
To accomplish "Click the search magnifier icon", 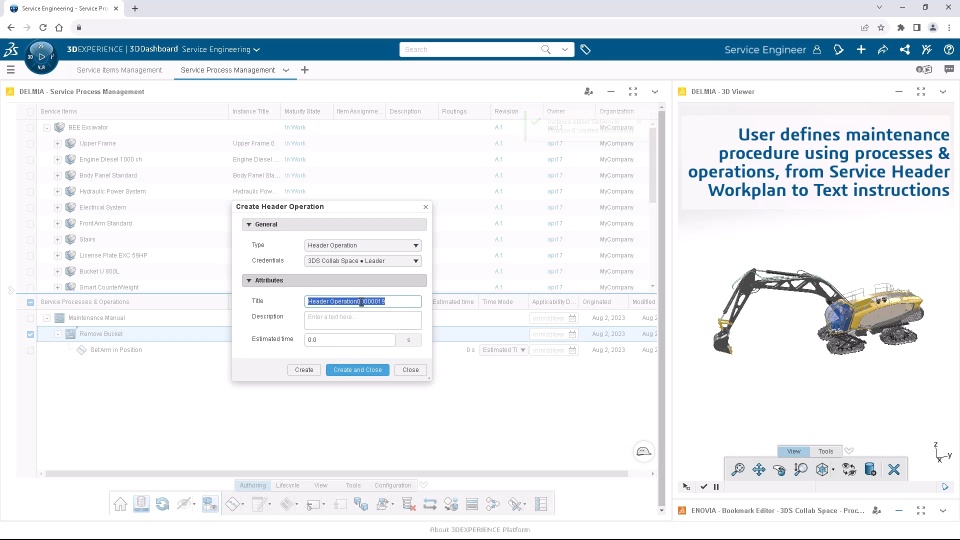I will tap(546, 50).
